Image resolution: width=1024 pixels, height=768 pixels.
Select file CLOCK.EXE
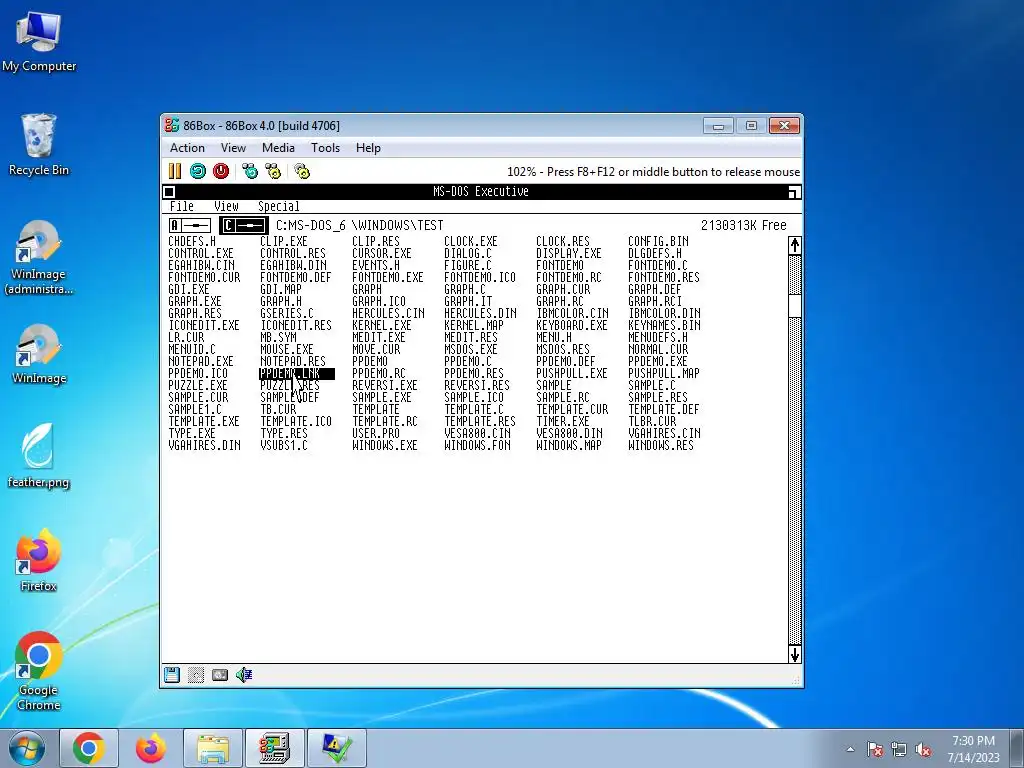(x=471, y=241)
